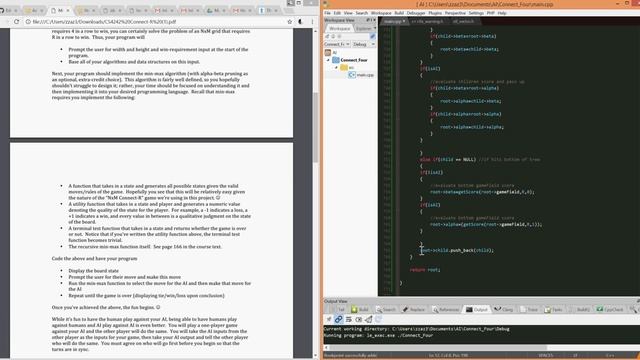Click the third workspace toolbar icon

click(x=339, y=36)
